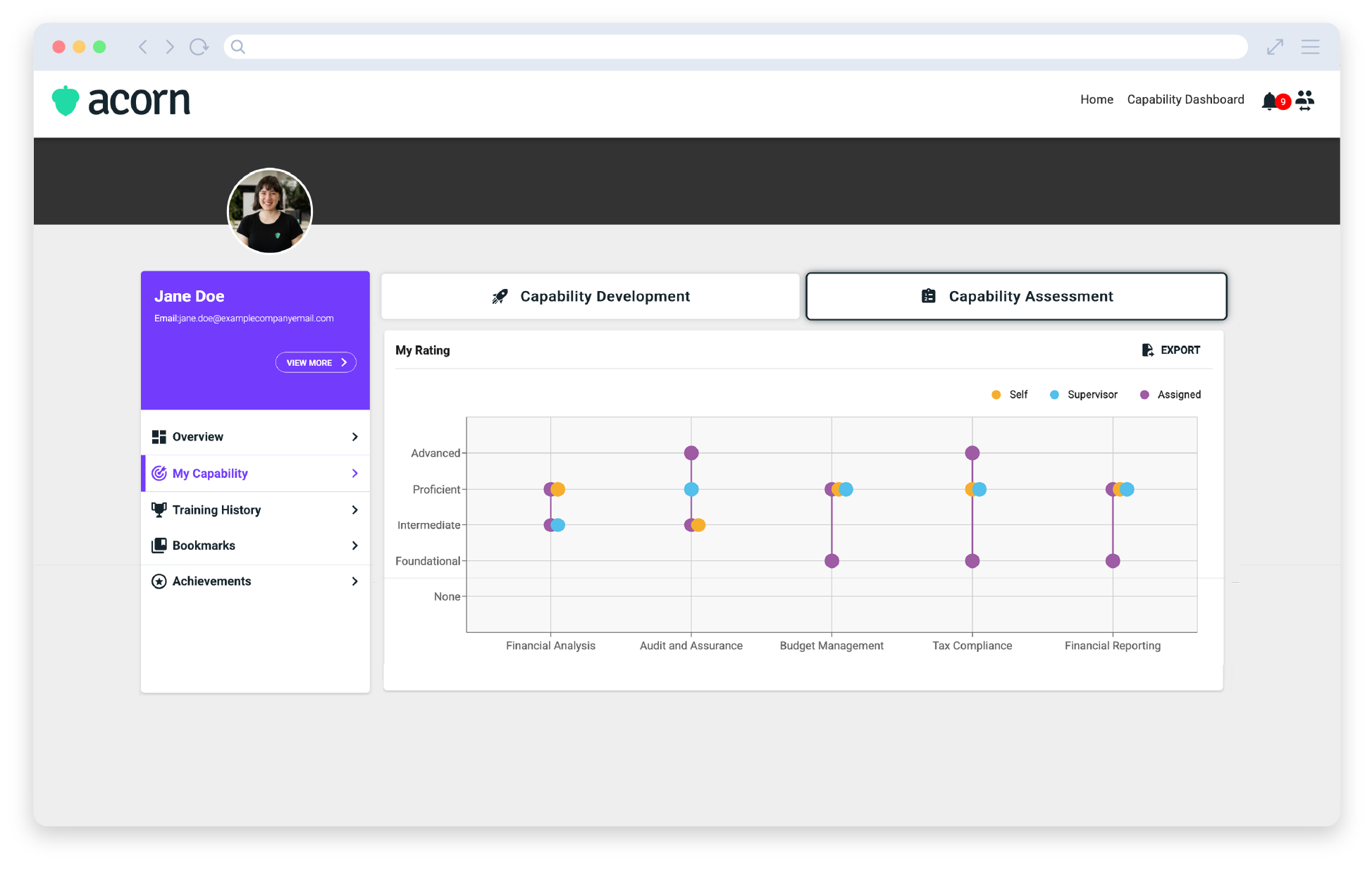
Task: Open the Capability Dashboard link
Action: (x=1185, y=100)
